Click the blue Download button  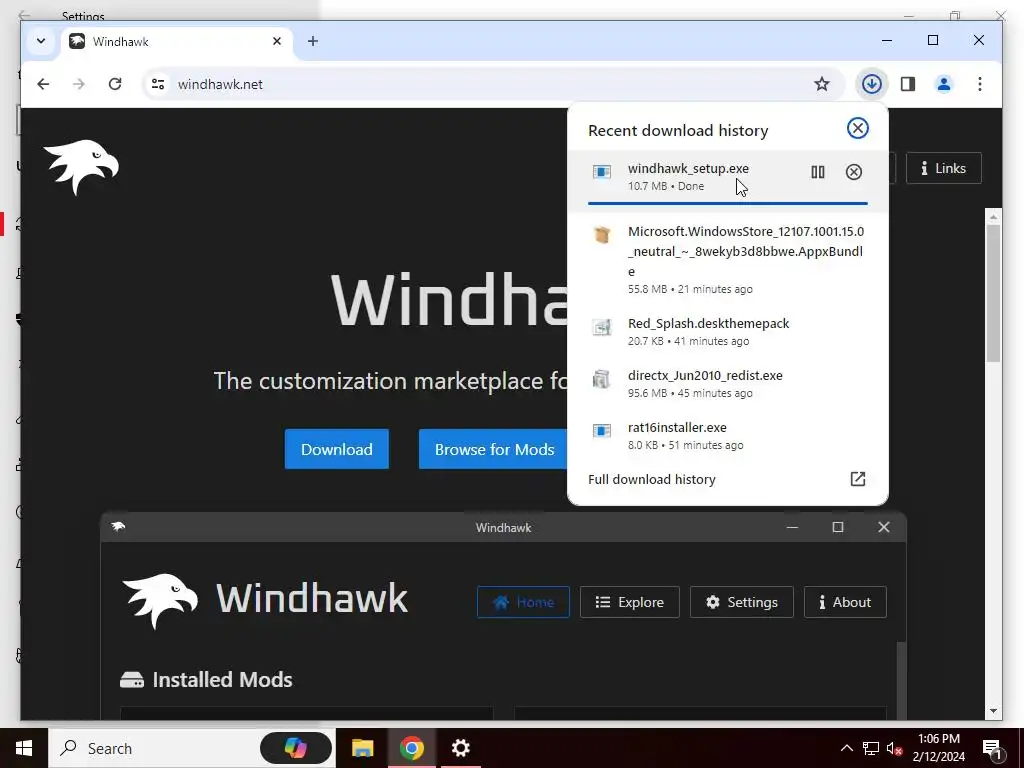[x=336, y=449]
